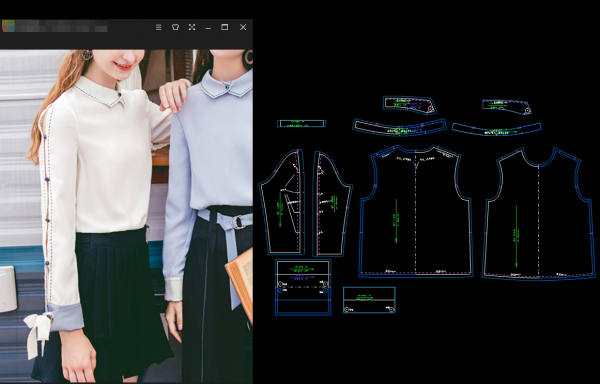Select the bodice pattern piece with deep round neckline
The height and width of the screenshot is (384, 600).
[539, 214]
